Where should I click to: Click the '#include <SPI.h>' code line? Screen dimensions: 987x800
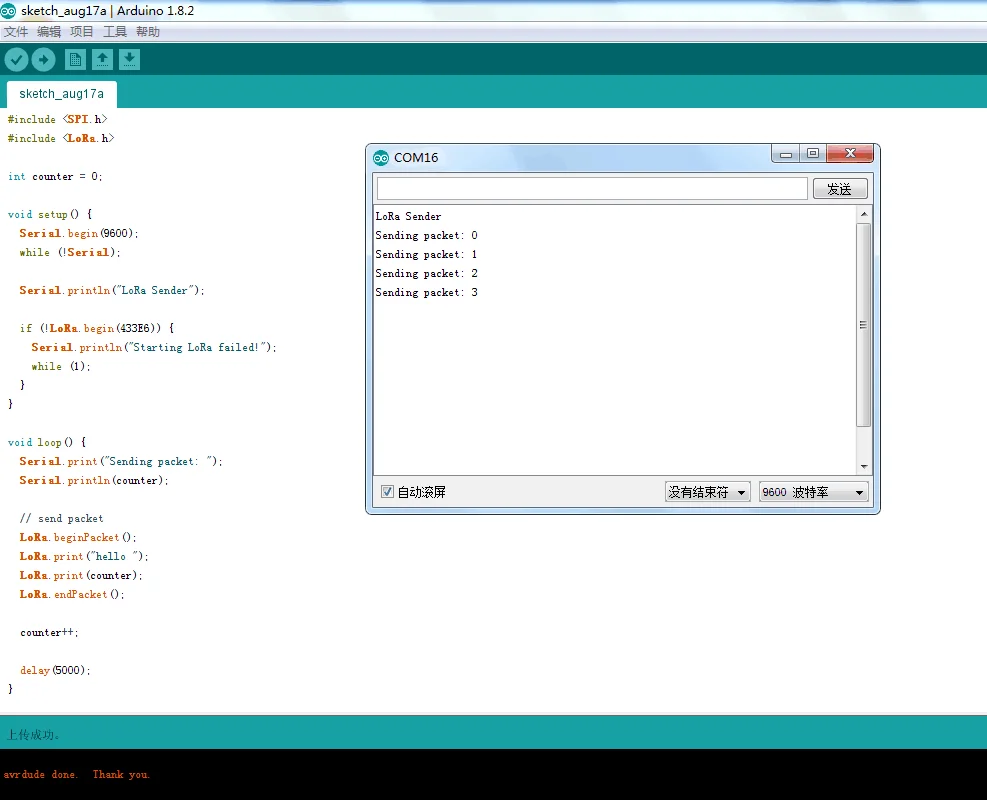57,119
